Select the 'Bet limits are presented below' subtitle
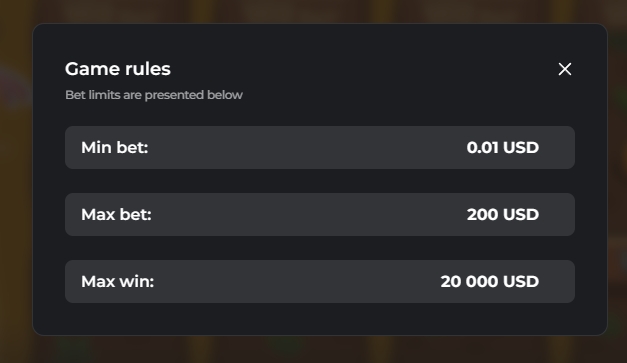627x363 pixels. click(154, 95)
